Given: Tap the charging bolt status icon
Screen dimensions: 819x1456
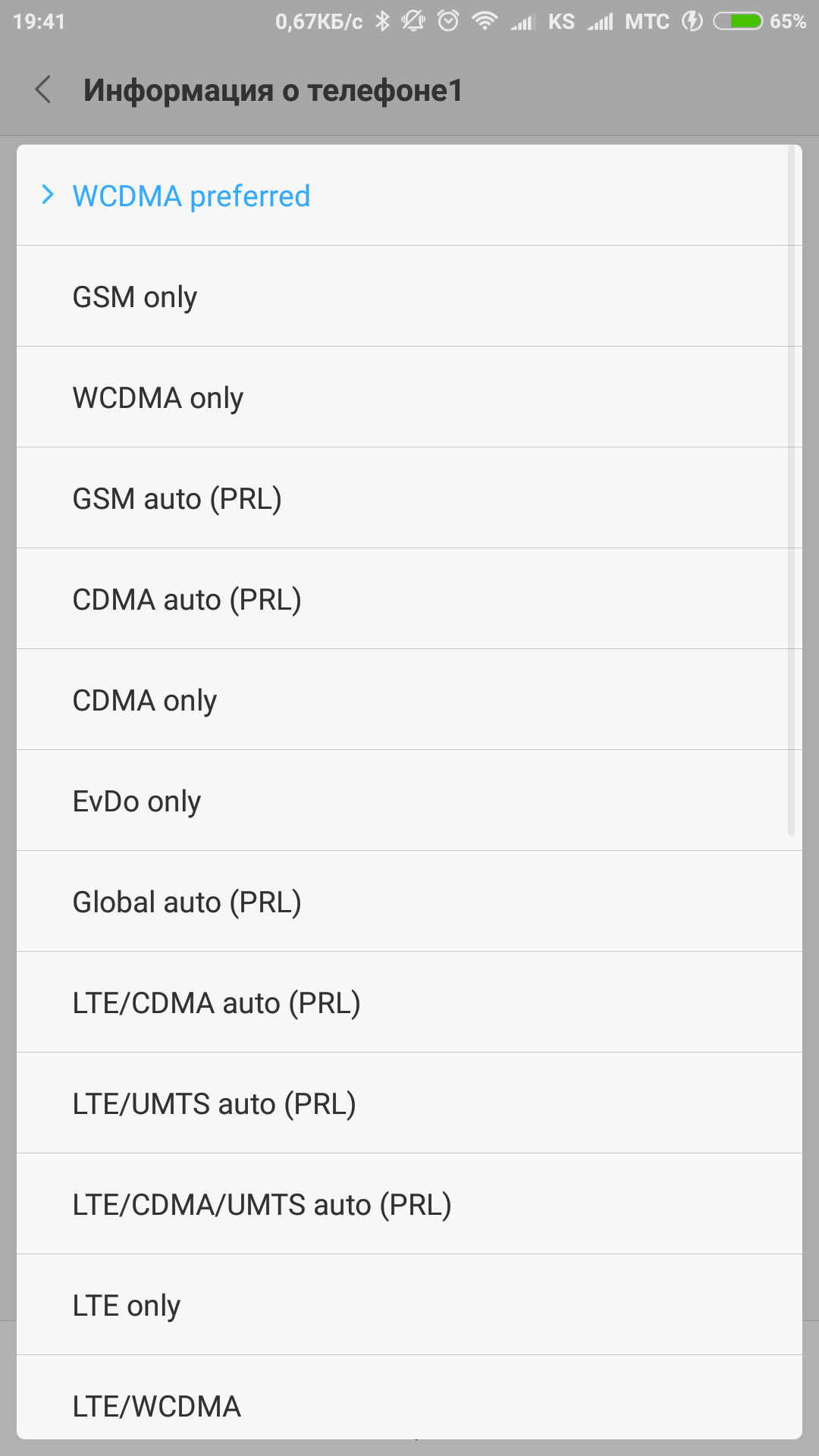Looking at the screenshot, I should [x=692, y=21].
